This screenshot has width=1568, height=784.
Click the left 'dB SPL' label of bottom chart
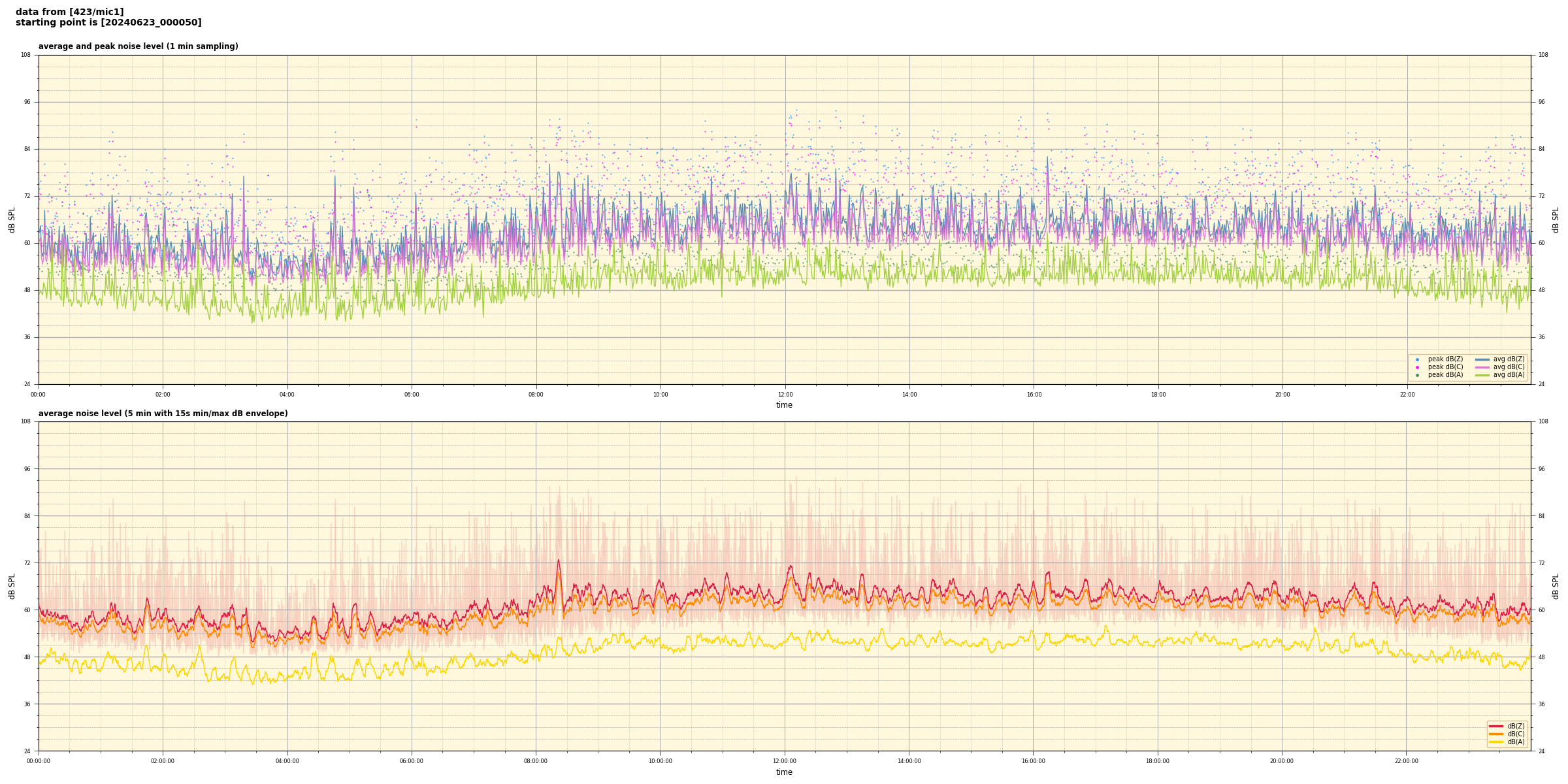coord(12,586)
